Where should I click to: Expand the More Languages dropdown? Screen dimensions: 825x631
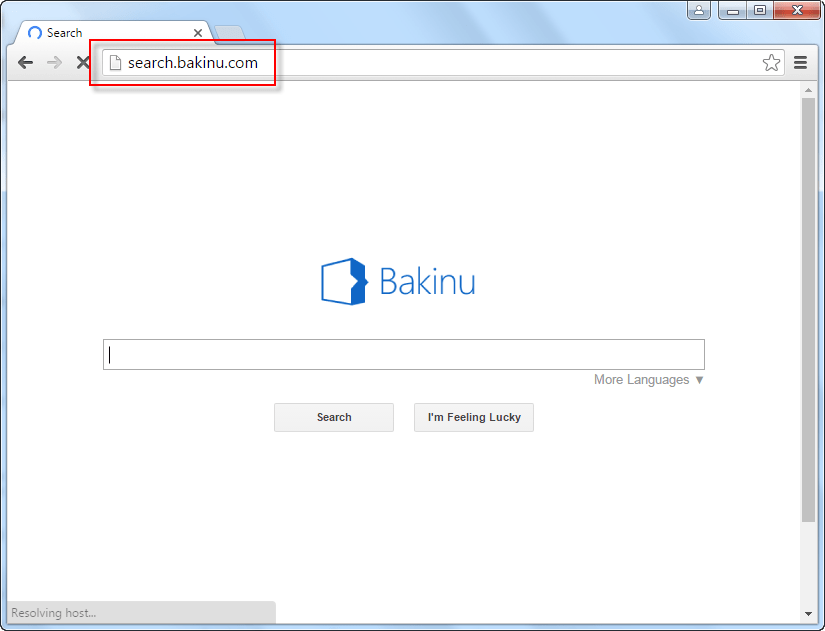648,379
